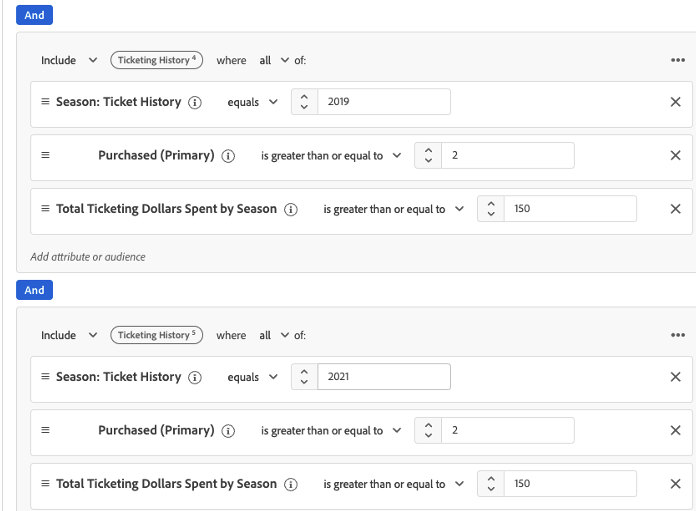Viewport: 696px width, 511px height.
Task: Click the And operator between the two groups
Action: pyautogui.click(x=35, y=290)
